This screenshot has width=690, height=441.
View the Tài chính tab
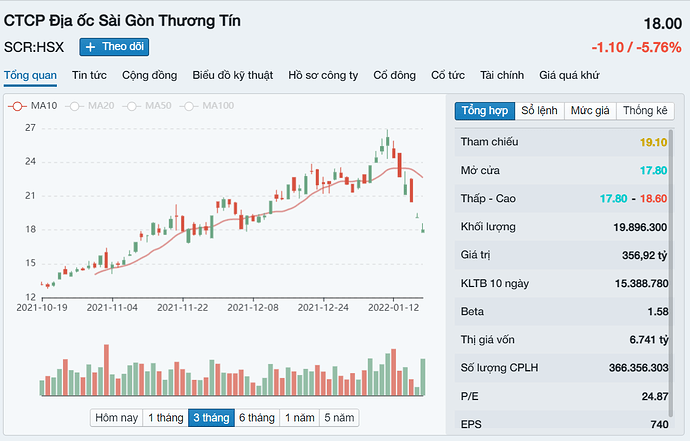point(502,75)
